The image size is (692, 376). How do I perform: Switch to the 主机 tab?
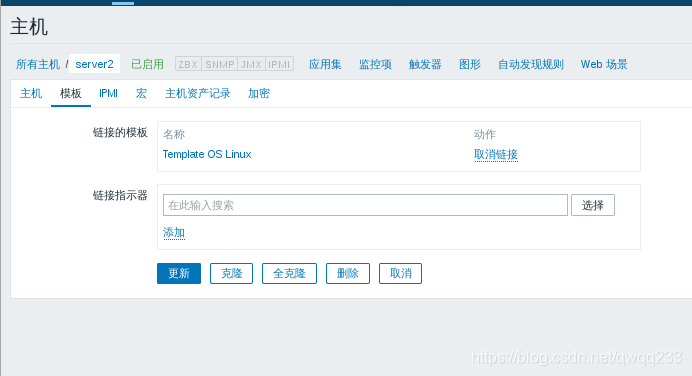click(x=31, y=93)
